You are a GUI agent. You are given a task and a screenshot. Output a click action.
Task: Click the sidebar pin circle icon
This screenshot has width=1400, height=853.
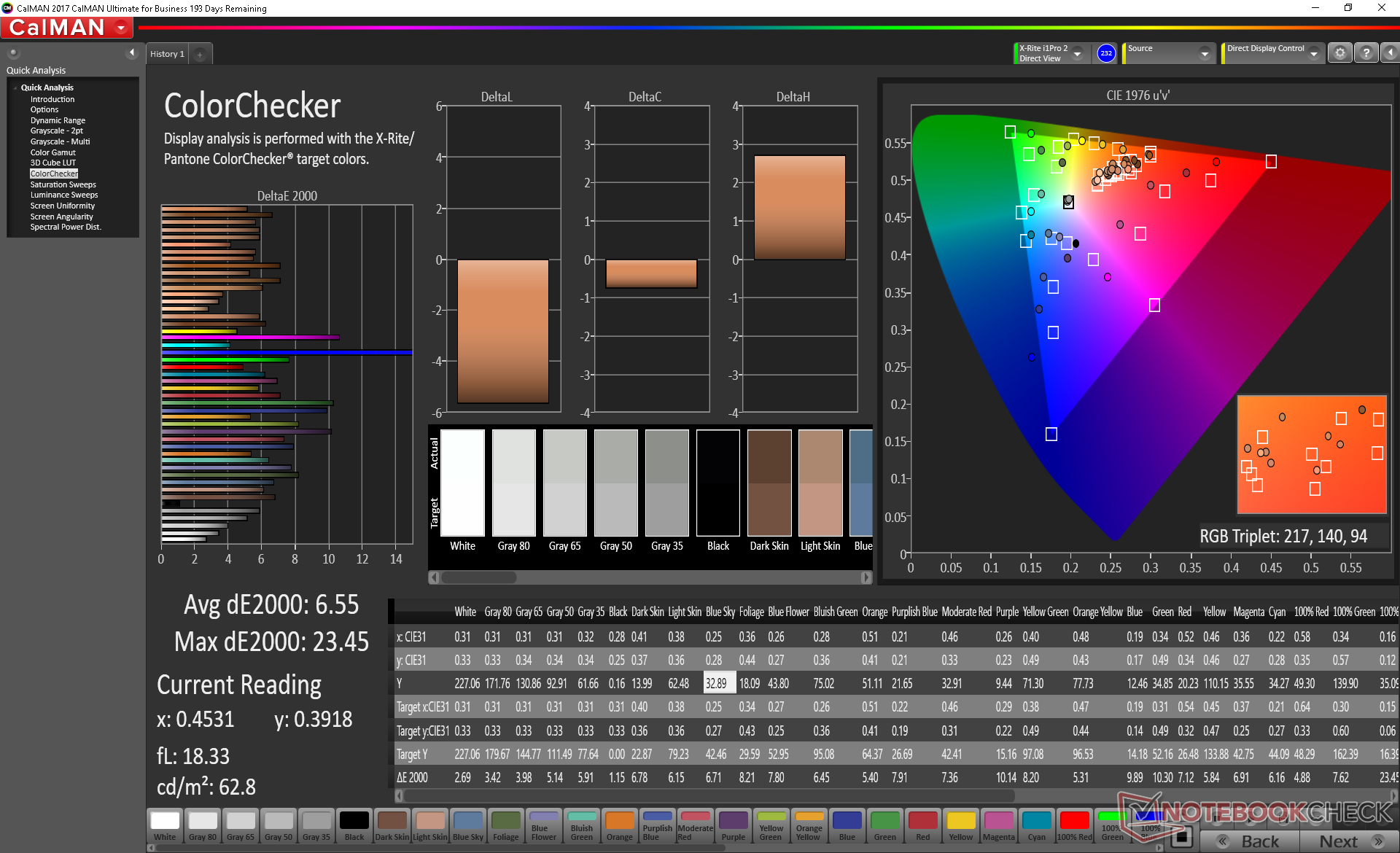point(13,52)
